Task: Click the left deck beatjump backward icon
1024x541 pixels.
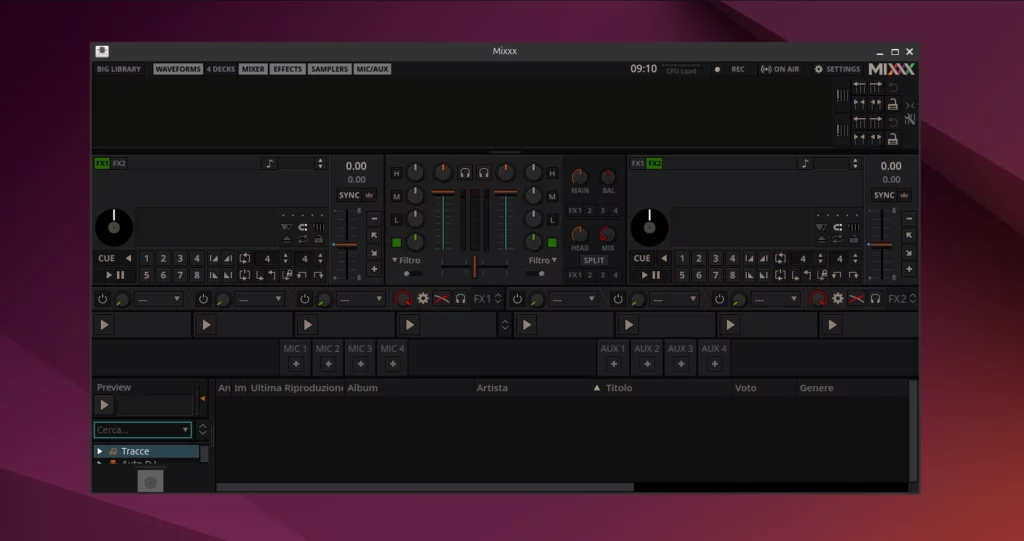Action: click(302, 275)
